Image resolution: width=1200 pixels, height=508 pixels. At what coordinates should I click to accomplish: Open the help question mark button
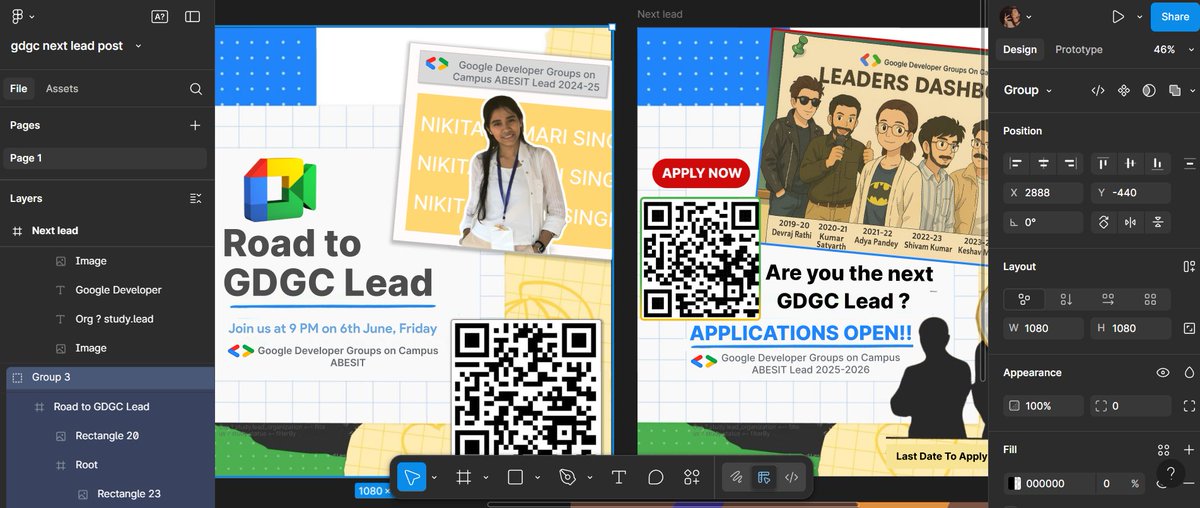pyautogui.click(x=1170, y=473)
